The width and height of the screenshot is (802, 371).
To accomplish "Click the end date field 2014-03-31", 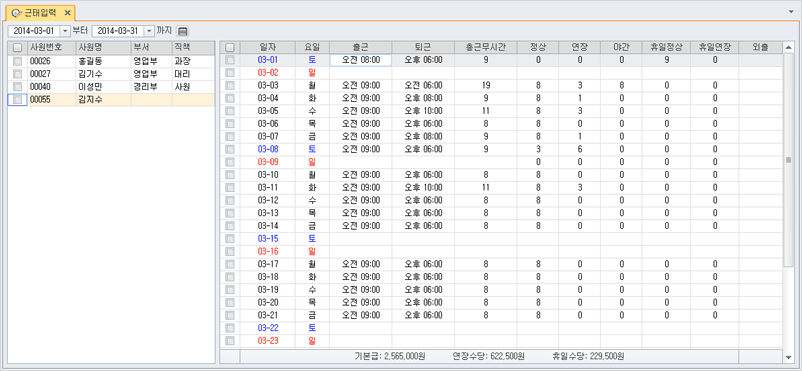I will coord(118,31).
